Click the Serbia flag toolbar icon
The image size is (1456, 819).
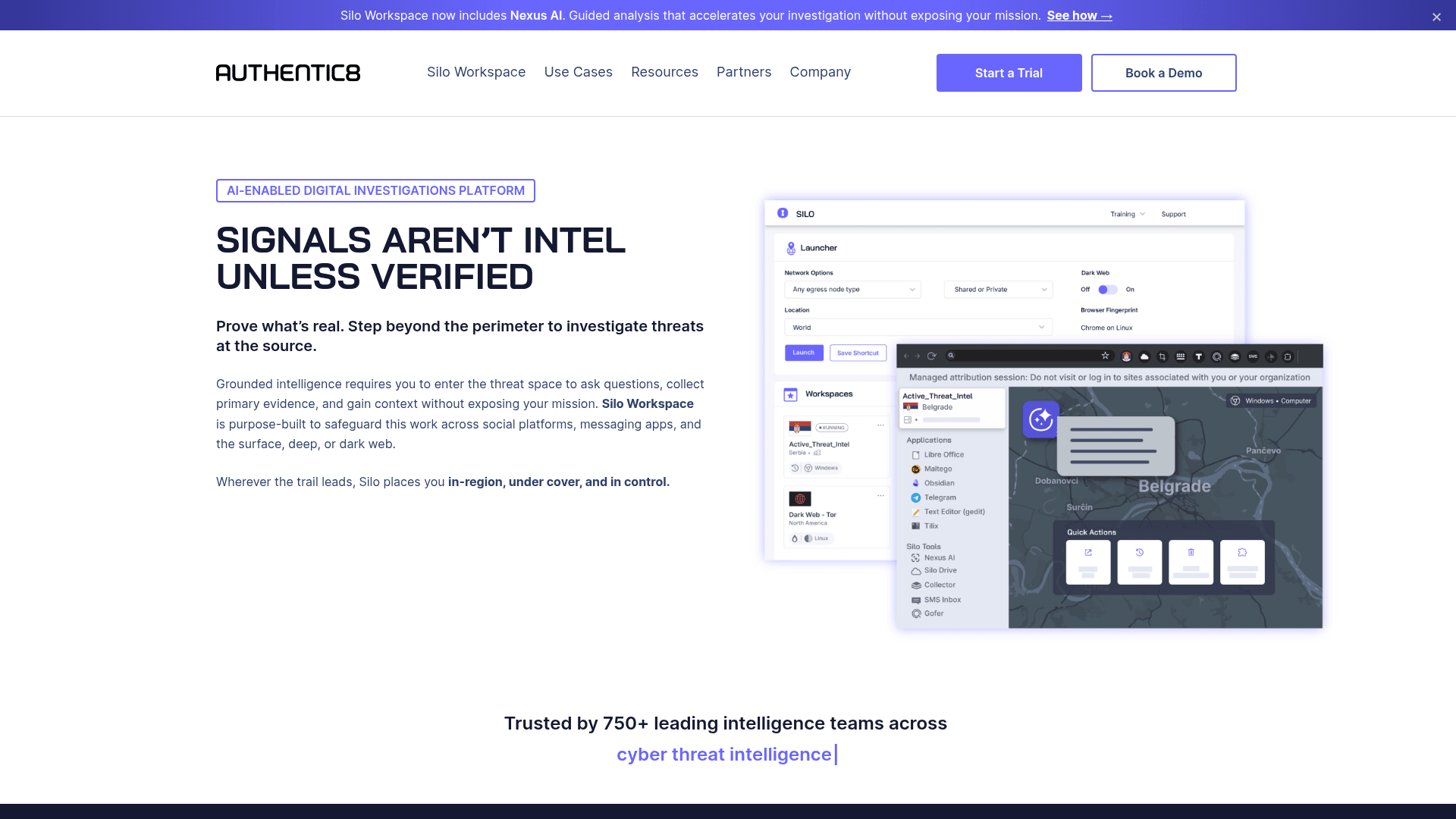point(1126,356)
